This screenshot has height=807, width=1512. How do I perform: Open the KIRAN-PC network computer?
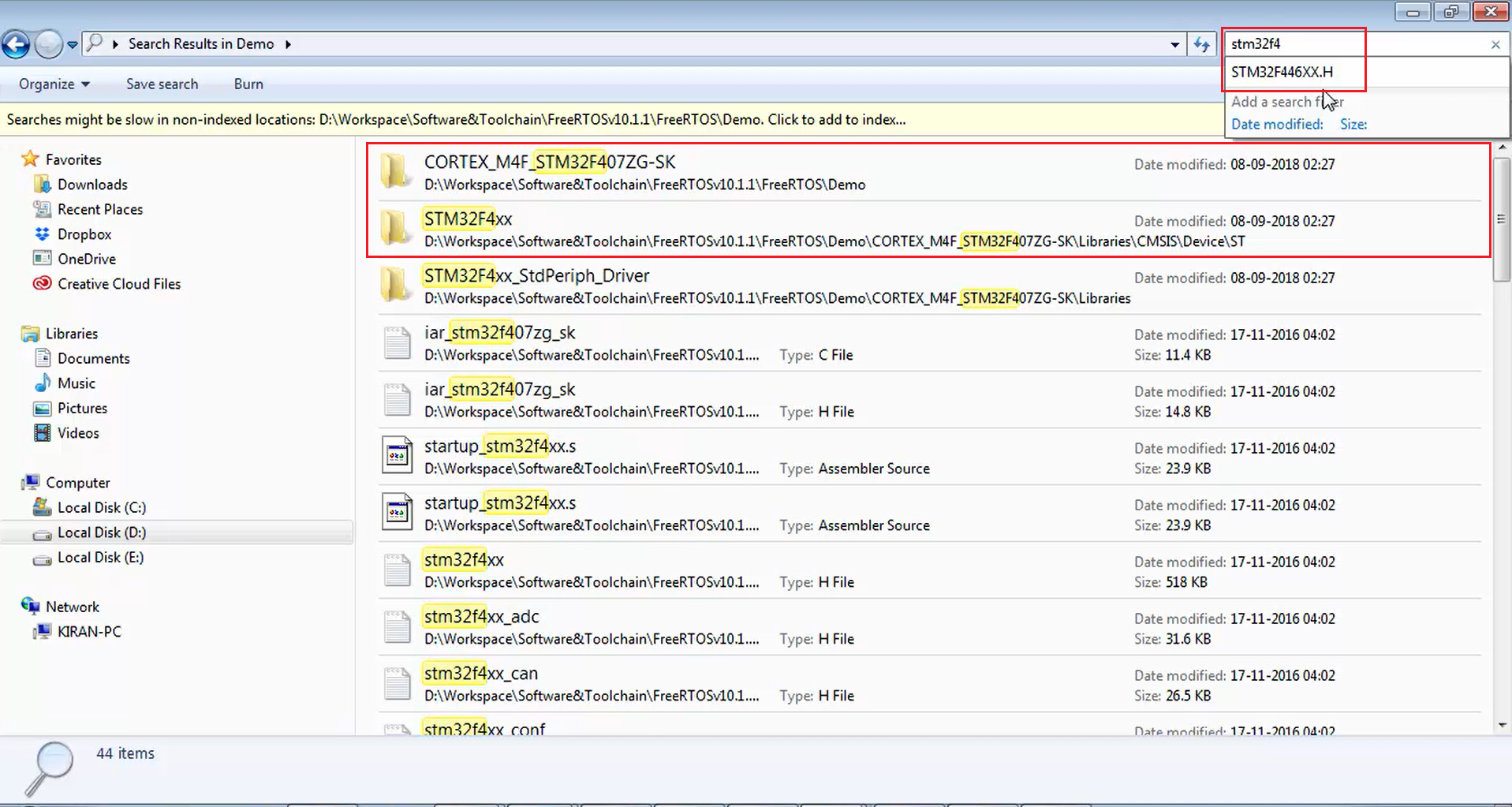point(89,632)
